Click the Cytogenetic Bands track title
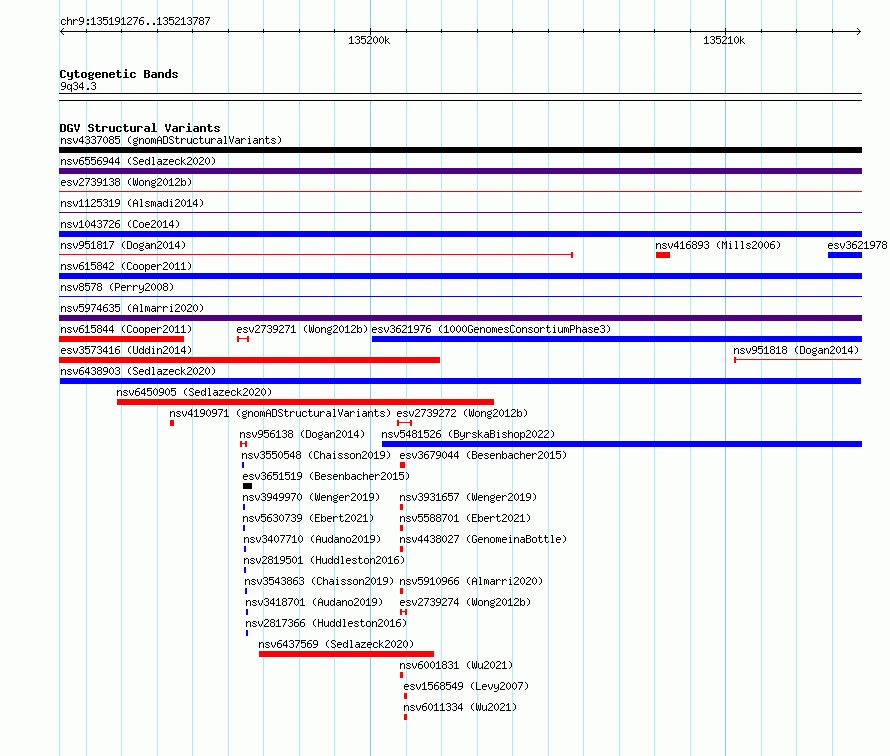The width and height of the screenshot is (890, 756). click(x=119, y=74)
